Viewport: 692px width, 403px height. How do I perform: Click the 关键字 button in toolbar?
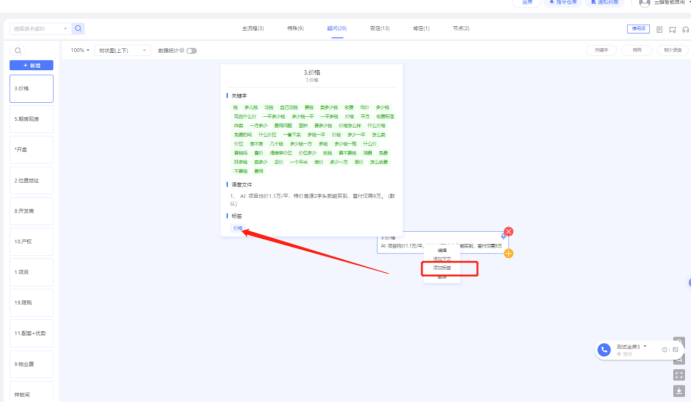[x=601, y=50]
